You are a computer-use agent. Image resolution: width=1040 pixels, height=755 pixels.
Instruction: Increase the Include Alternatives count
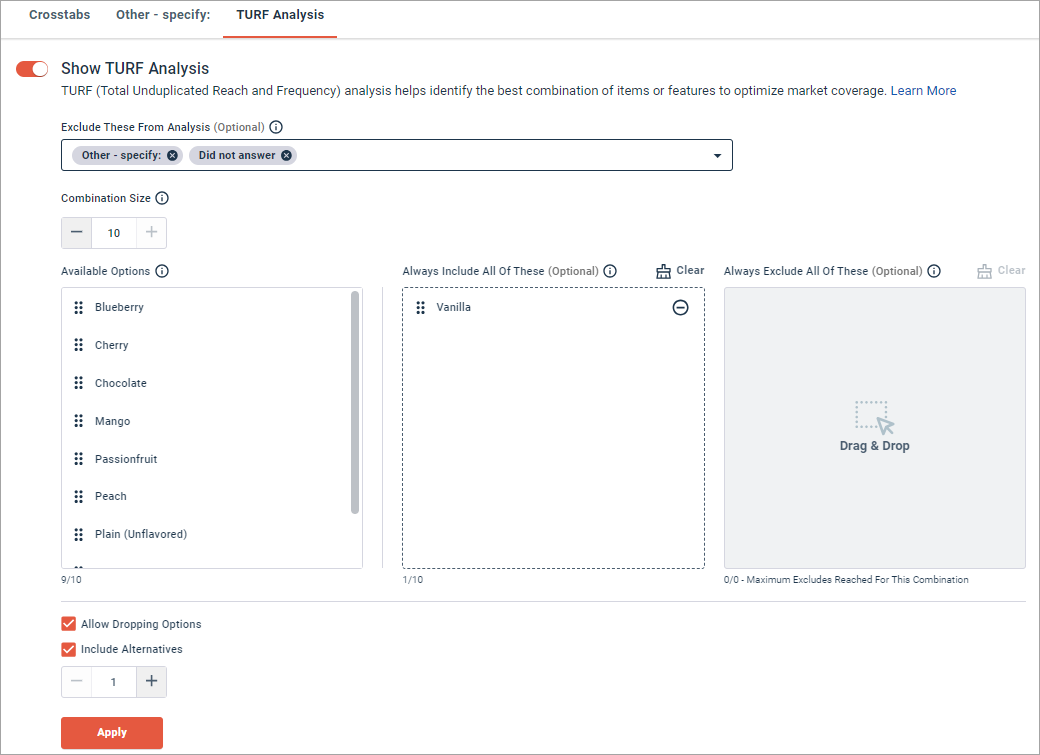pos(151,681)
